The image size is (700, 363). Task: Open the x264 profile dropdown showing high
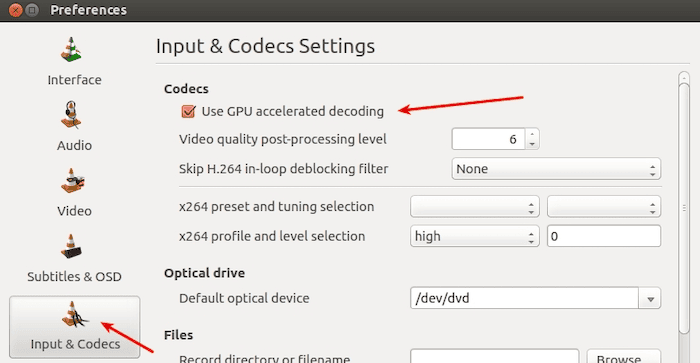point(475,236)
